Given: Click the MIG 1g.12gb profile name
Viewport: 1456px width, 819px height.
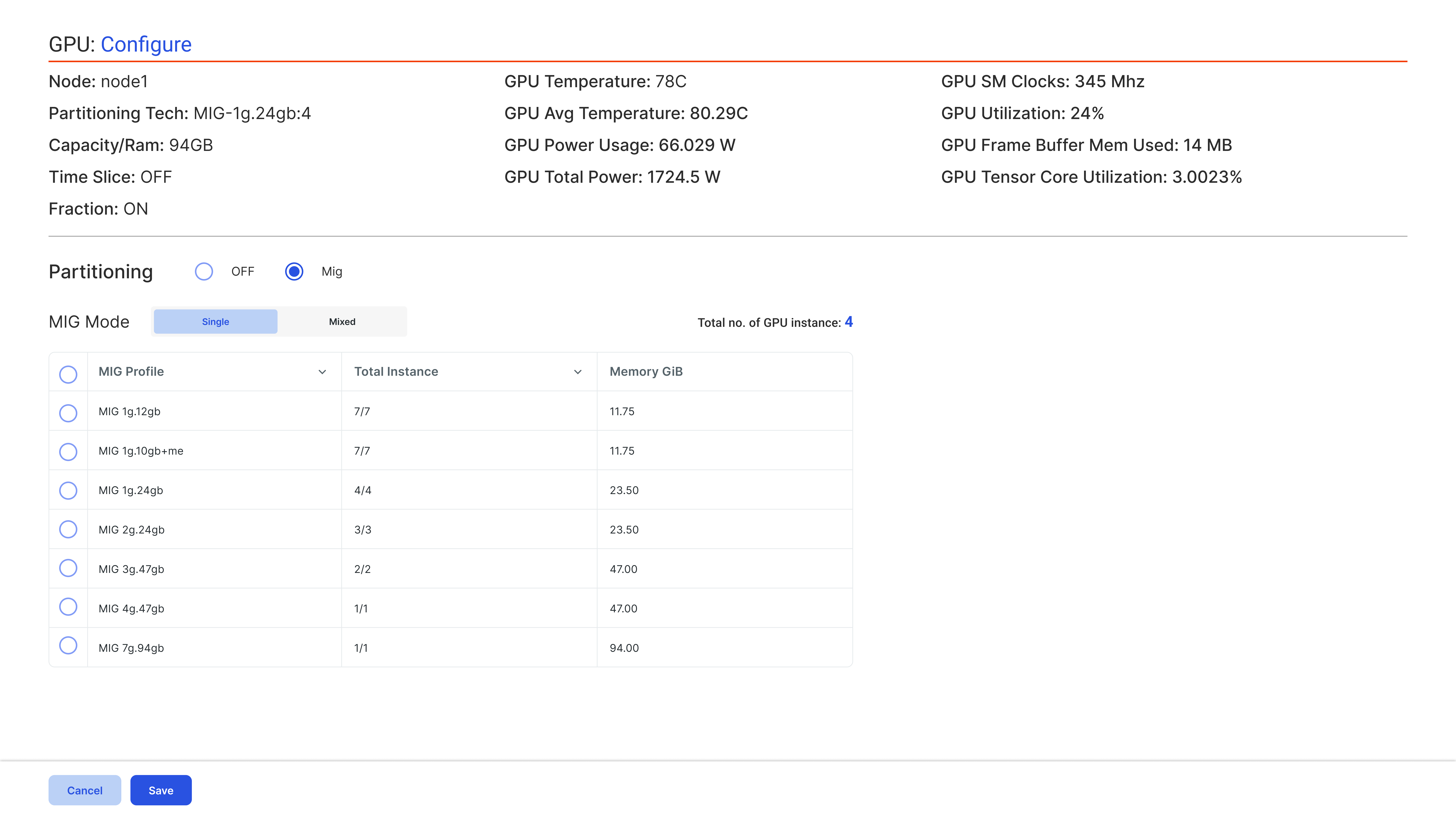Looking at the screenshot, I should pos(129,411).
